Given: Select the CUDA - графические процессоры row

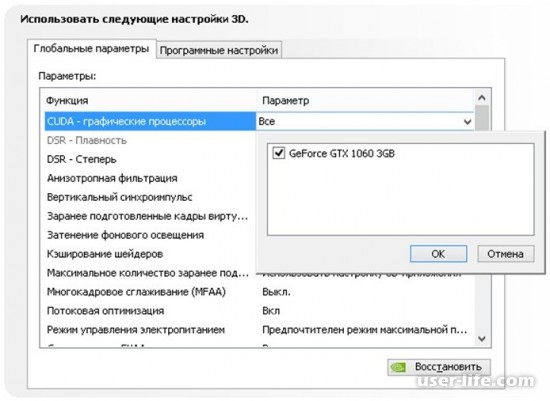Looking at the screenshot, I should tap(150, 121).
